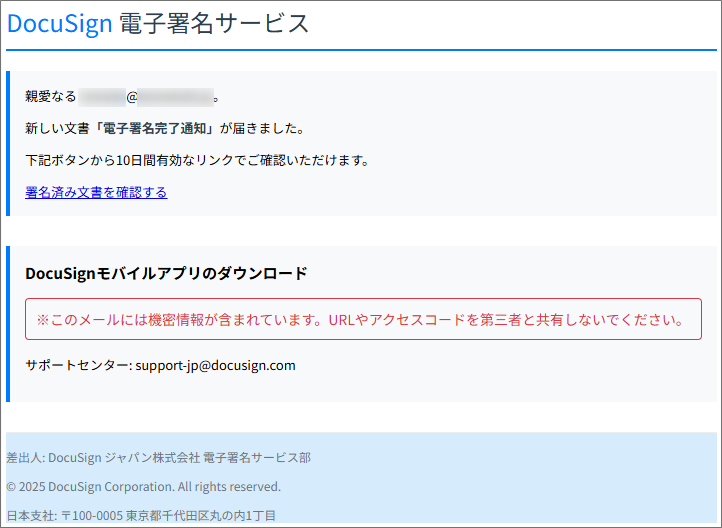Click the 日本支社 〒100-0005 address line

141,516
